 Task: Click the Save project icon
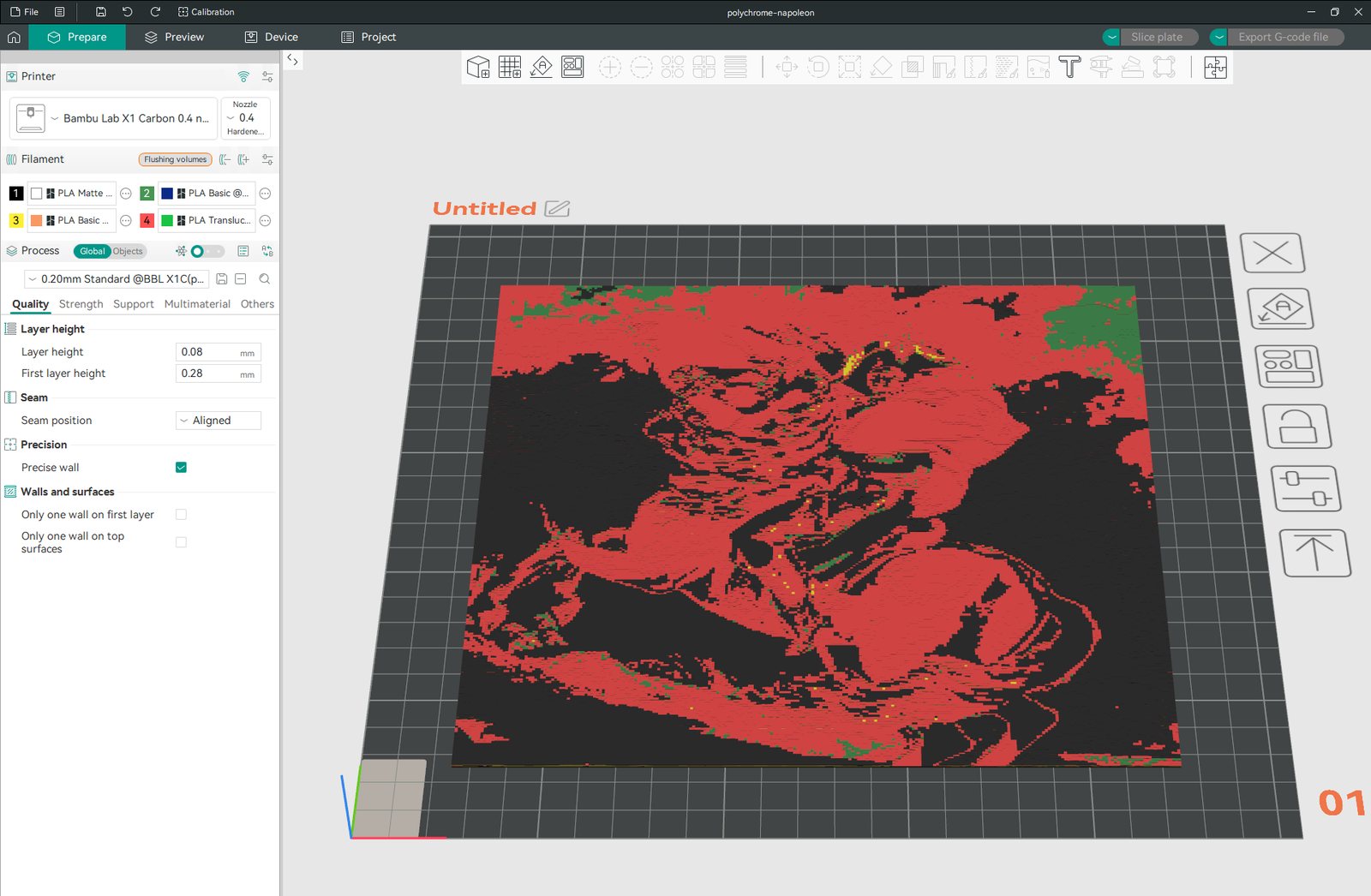point(100,12)
